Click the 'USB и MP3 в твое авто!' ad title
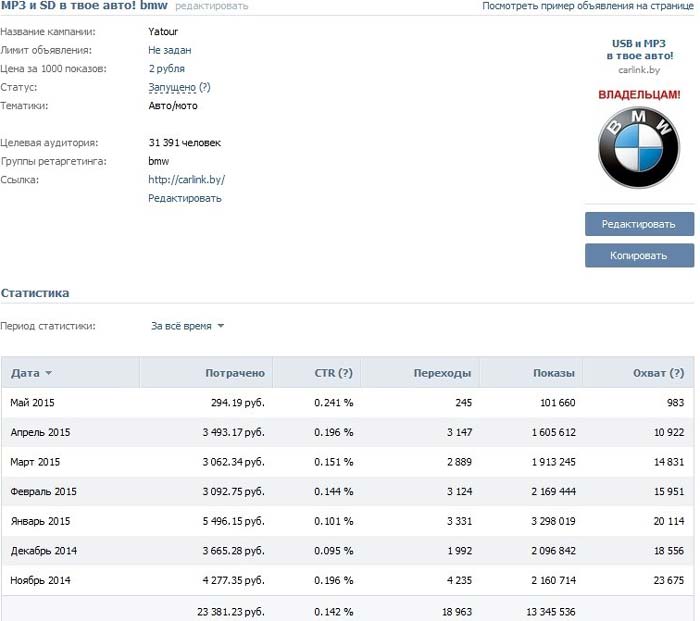Image resolution: width=700 pixels, height=621 pixels. (x=639, y=50)
